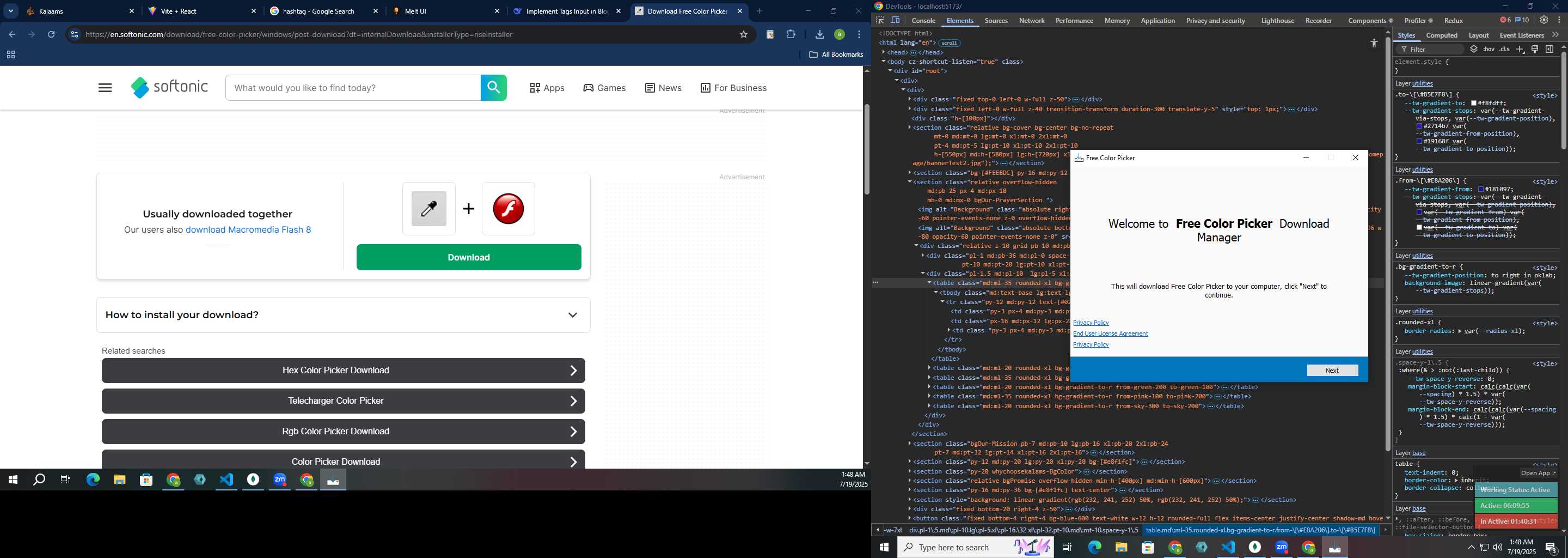The image size is (1568, 558).
Task: Open the DevTools three-dot customize menu
Action: point(1559,20)
